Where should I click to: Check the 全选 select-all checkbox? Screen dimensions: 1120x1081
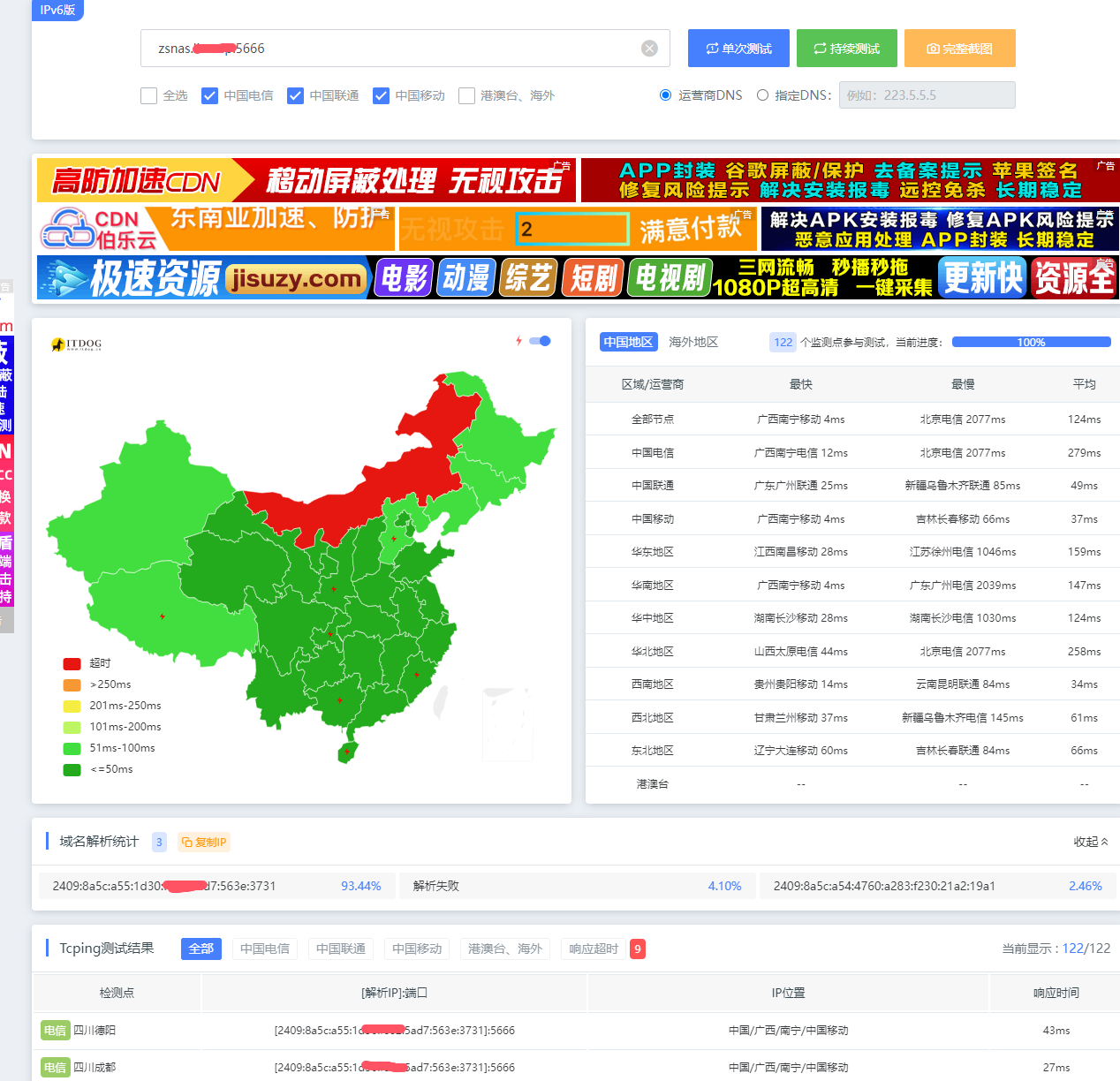(148, 95)
